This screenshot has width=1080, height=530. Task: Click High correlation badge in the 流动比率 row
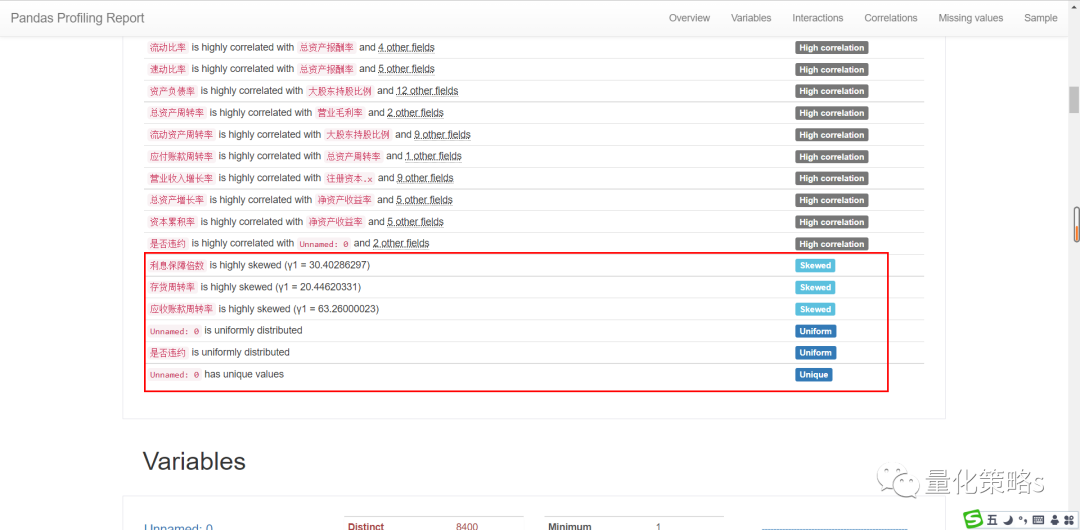[x=831, y=48]
